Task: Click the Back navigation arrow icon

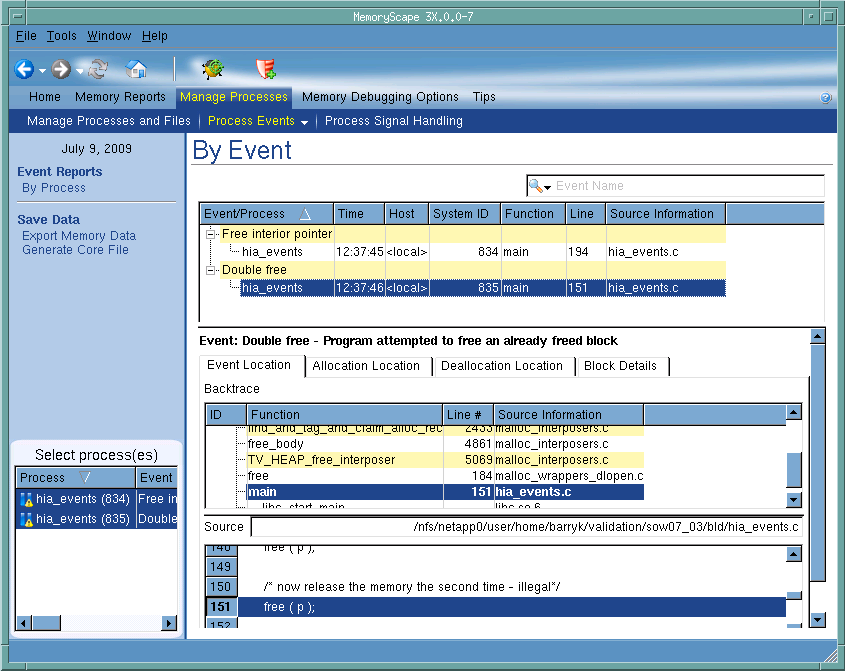Action: (24, 69)
